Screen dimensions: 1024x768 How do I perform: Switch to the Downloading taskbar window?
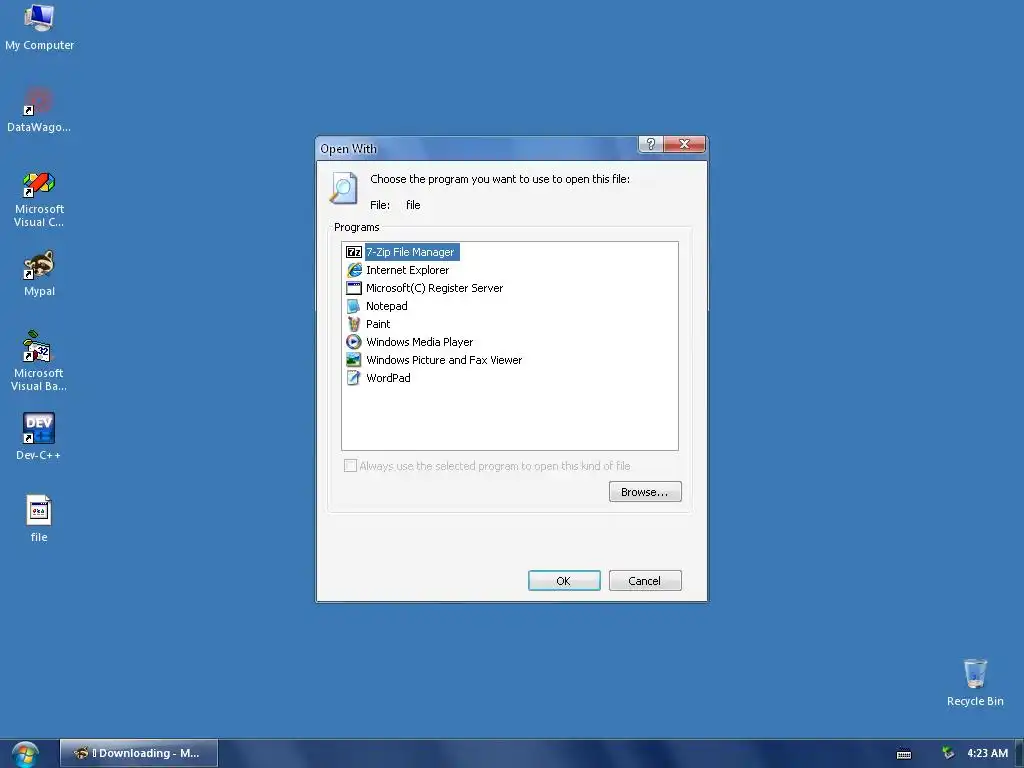click(138, 753)
